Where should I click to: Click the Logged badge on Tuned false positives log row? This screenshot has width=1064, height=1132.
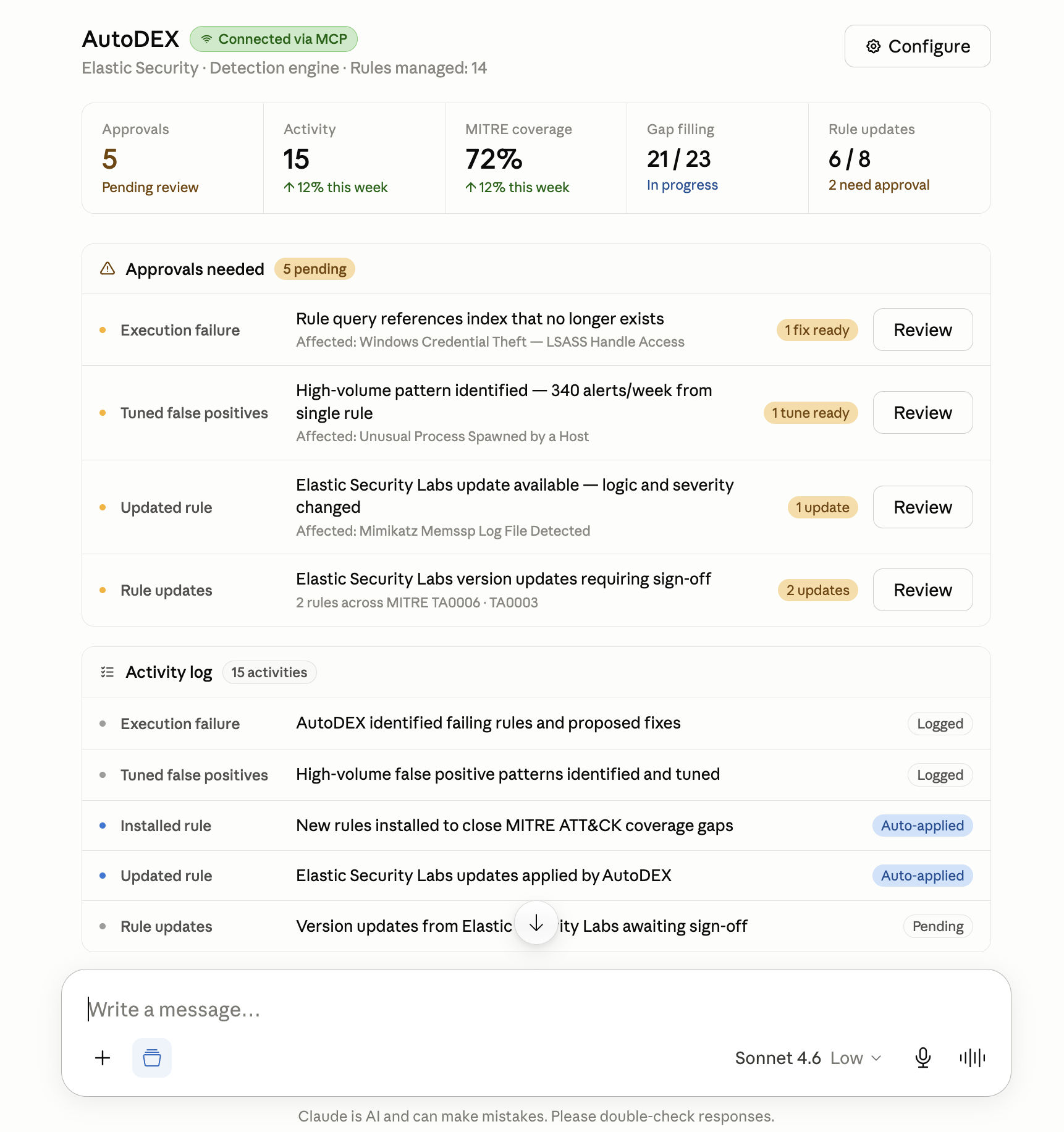click(x=940, y=775)
